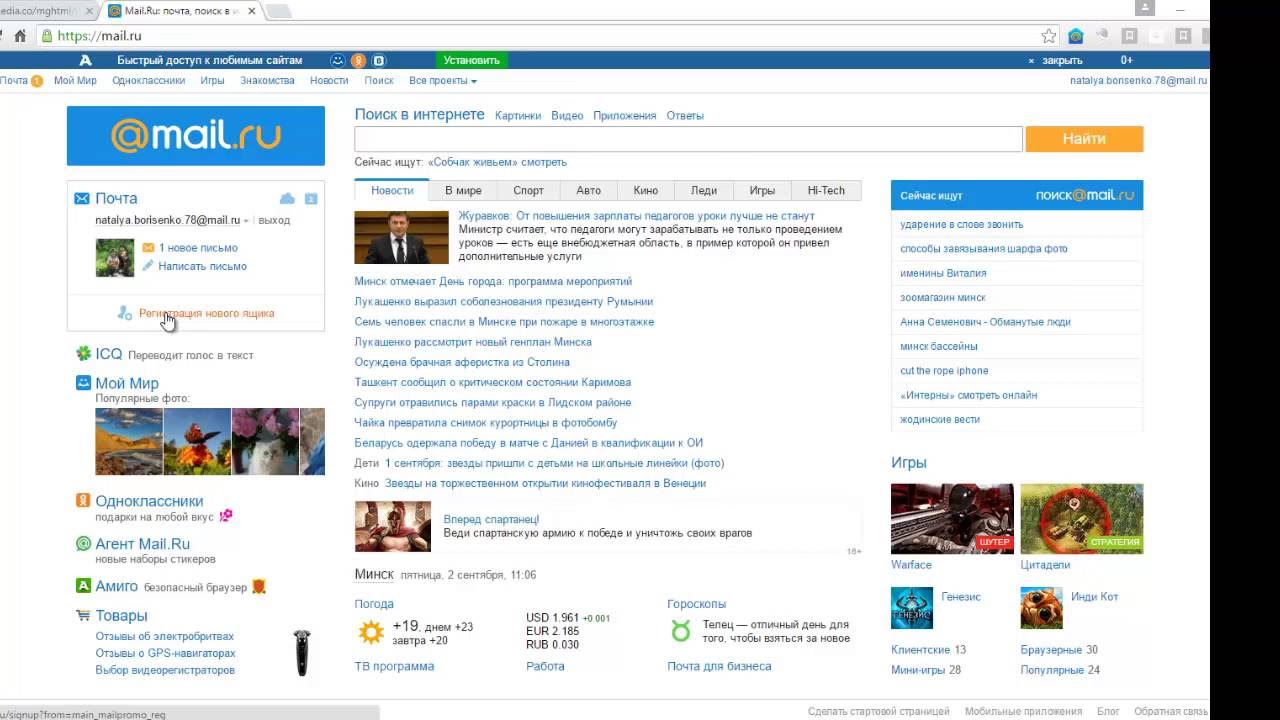Switch to the Кино news tab
1280x720 pixels.
[646, 190]
